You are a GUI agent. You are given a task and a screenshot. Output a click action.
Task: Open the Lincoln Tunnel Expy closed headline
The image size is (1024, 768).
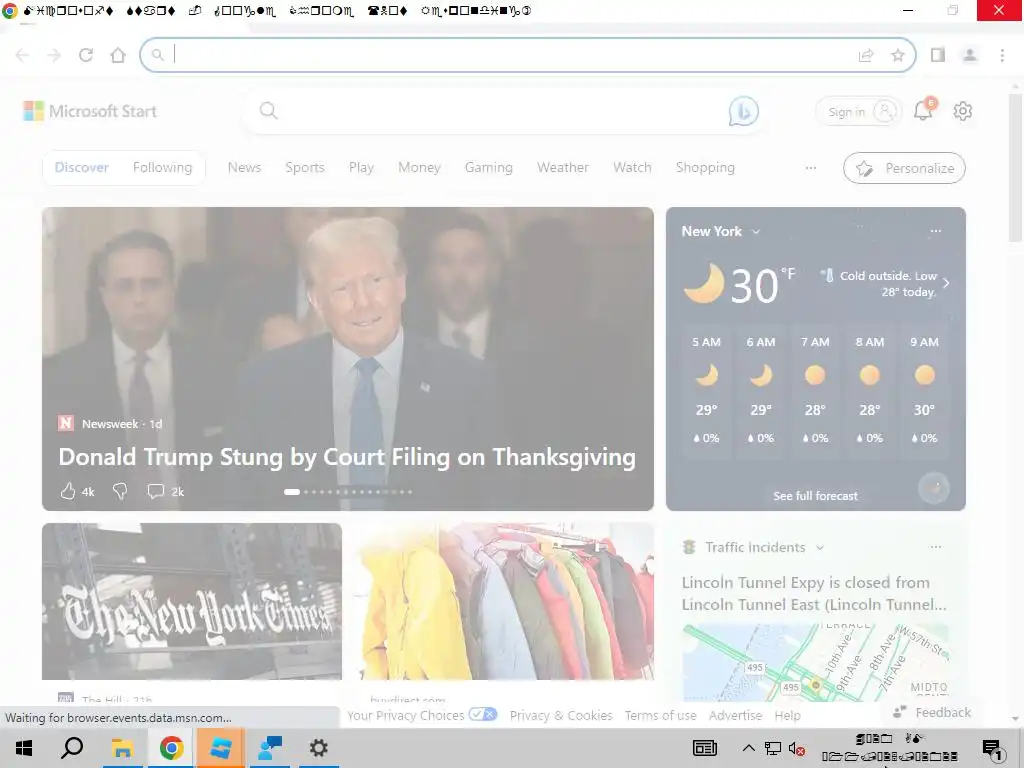click(814, 594)
